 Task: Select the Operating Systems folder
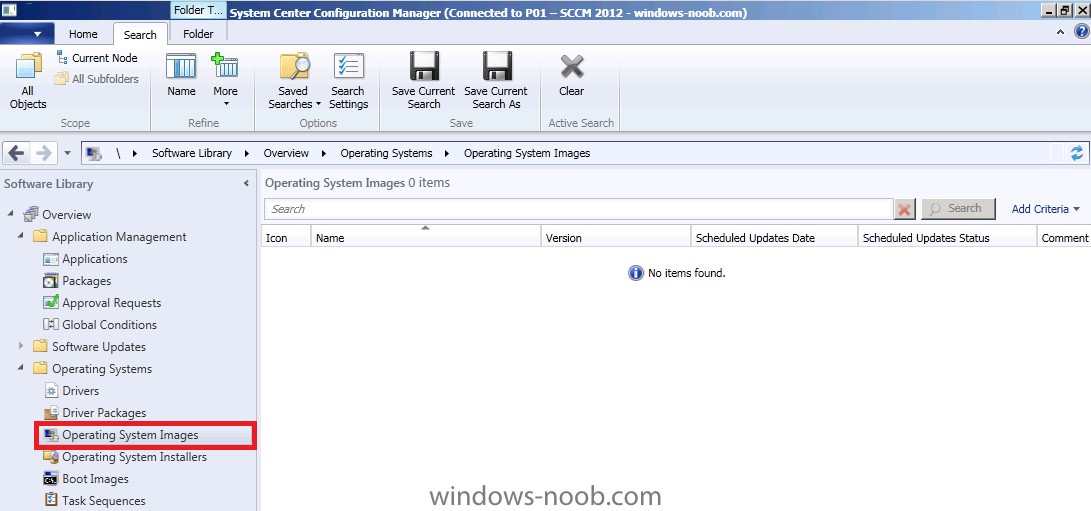pyautogui.click(x=102, y=369)
